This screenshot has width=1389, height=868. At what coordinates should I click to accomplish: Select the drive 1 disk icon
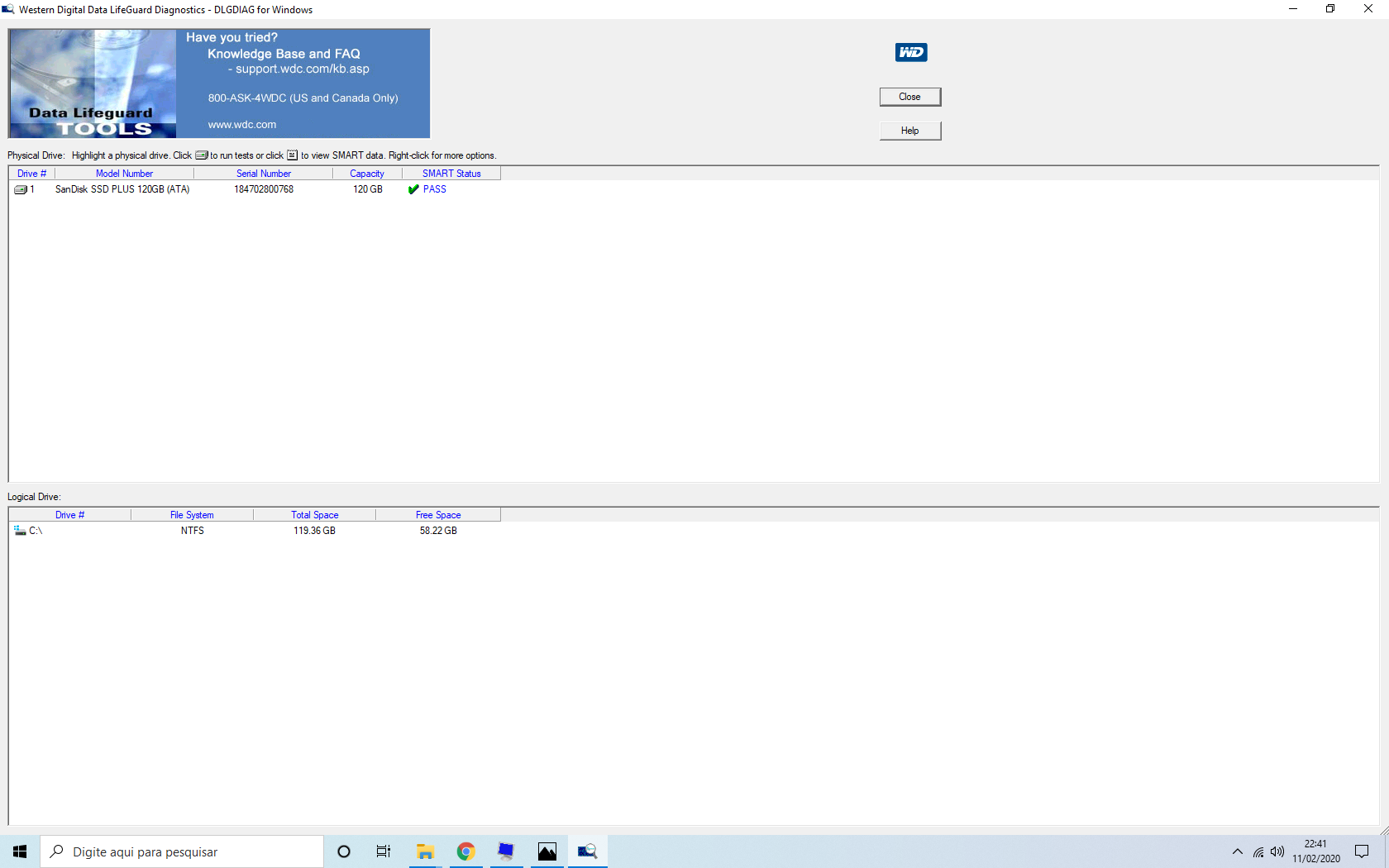(21, 189)
